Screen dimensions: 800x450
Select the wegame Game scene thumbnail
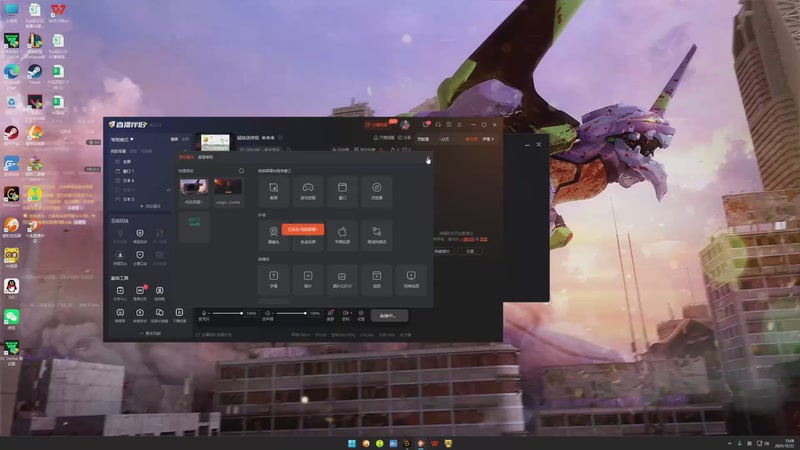click(228, 191)
